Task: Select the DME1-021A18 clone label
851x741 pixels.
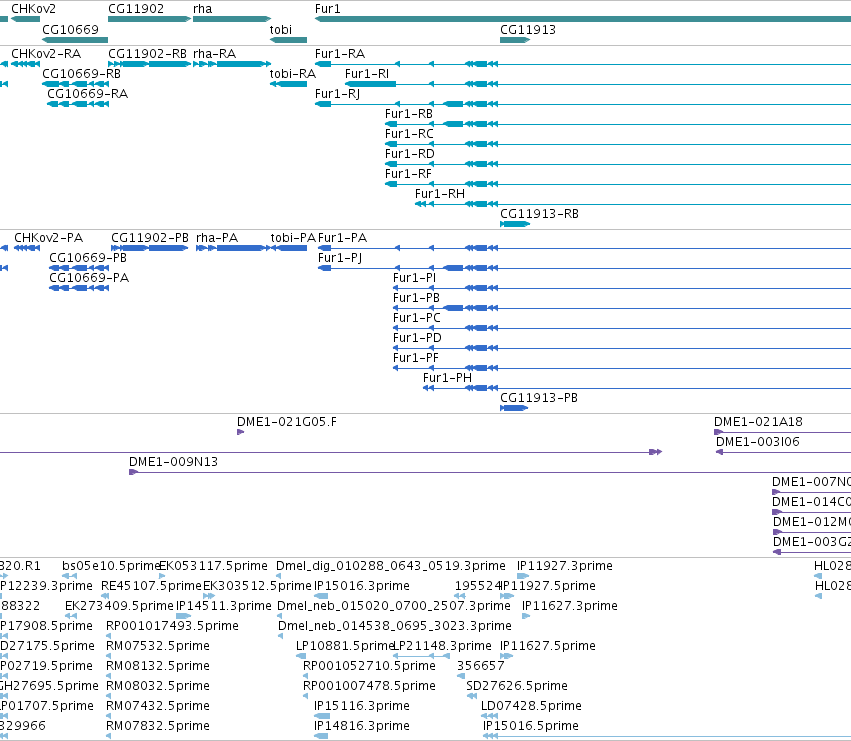Action: (758, 422)
